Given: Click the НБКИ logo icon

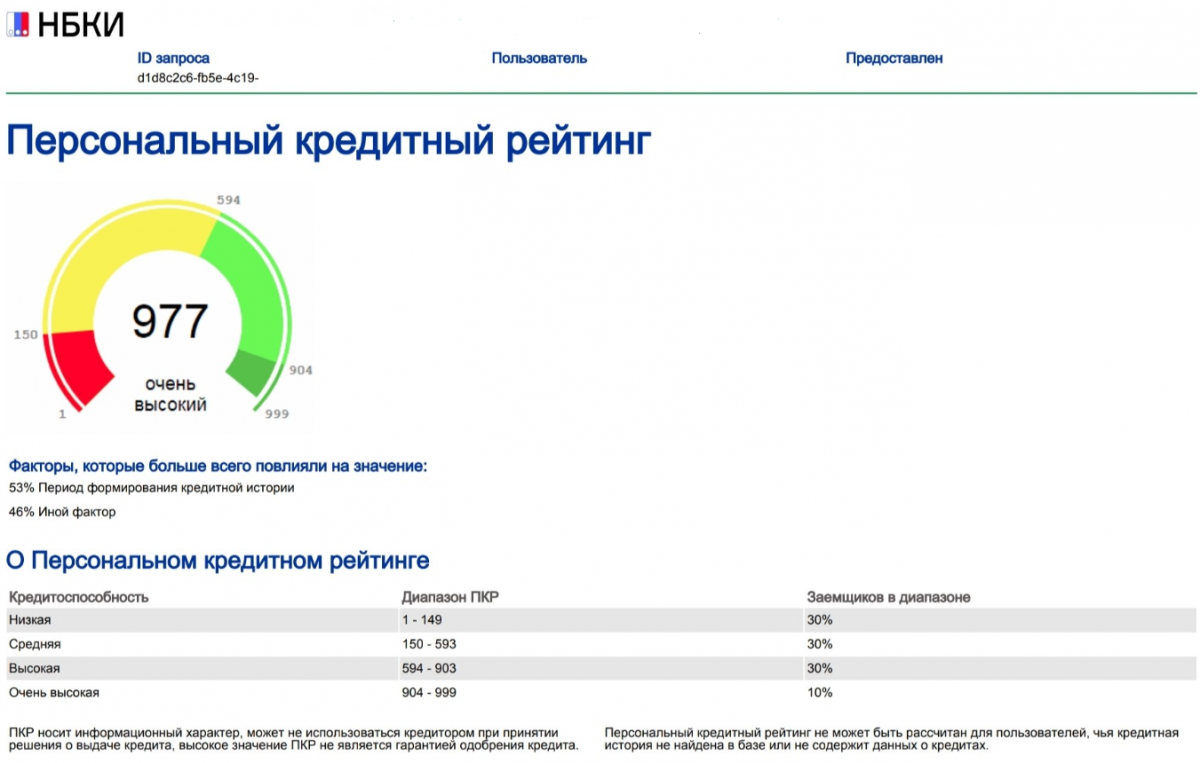Looking at the screenshot, I should (18, 24).
